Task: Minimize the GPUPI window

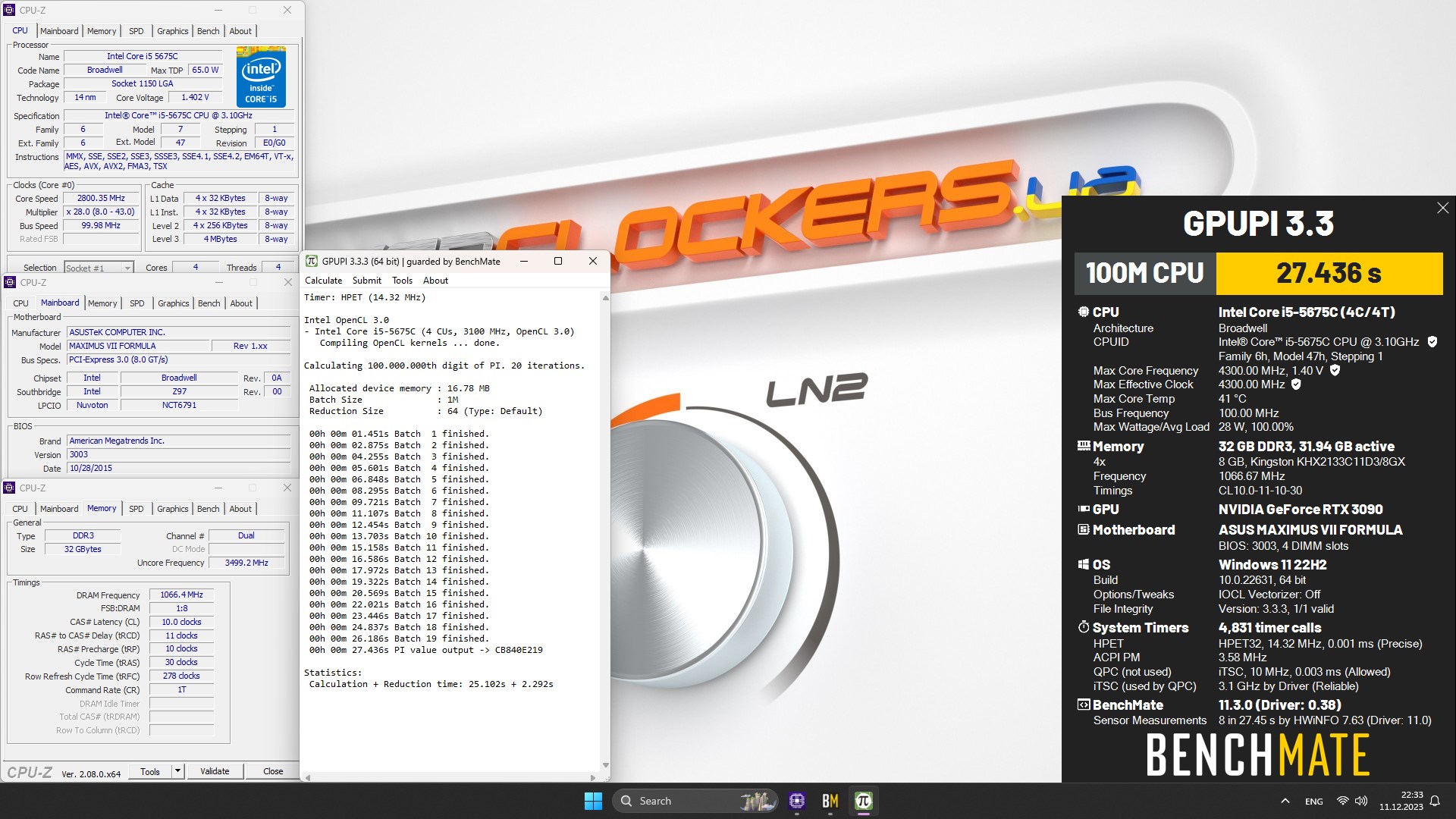Action: click(523, 261)
